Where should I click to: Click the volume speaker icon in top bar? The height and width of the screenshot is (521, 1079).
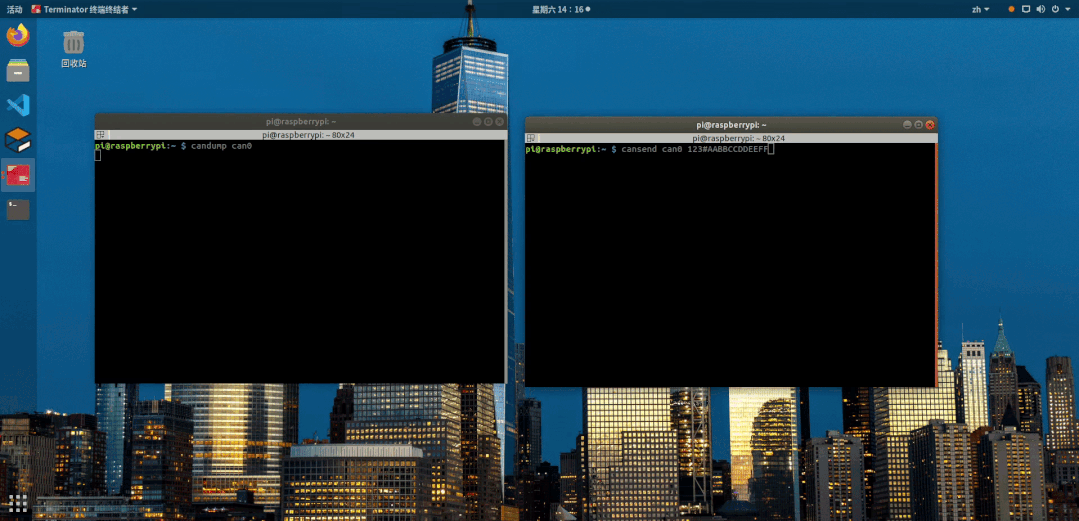1040,9
